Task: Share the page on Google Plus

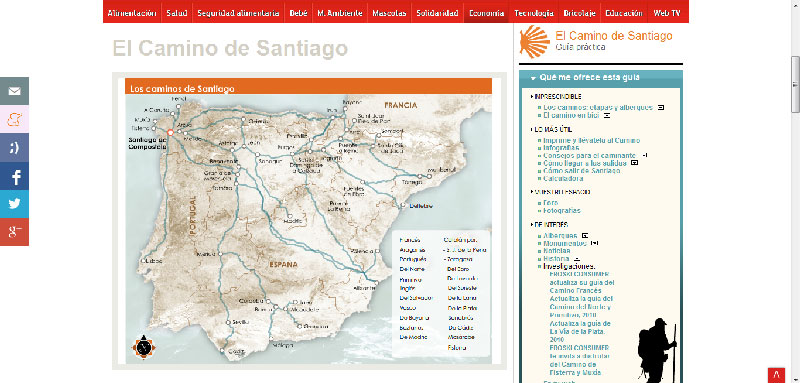Action: click(14, 232)
